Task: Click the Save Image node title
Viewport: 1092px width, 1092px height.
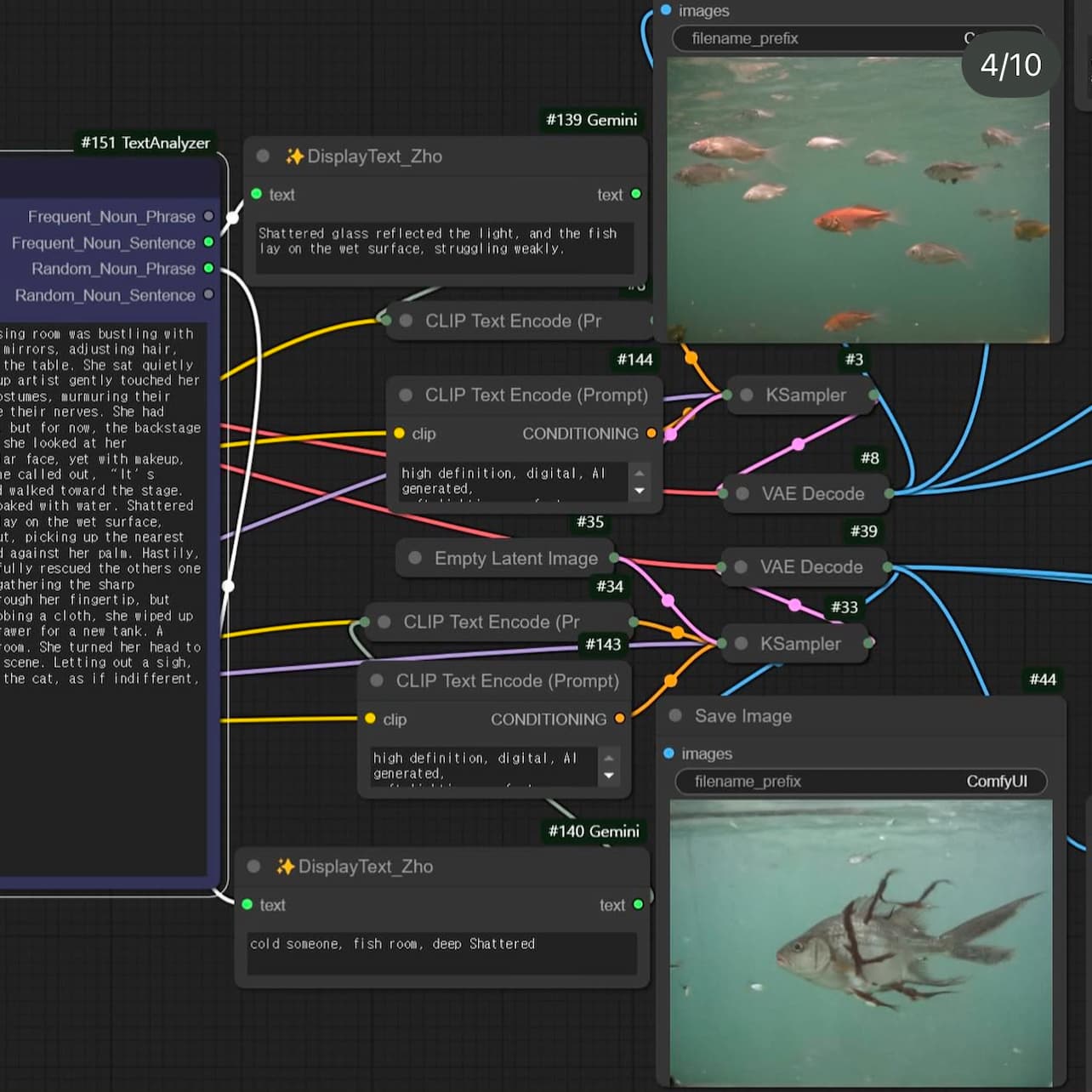Action: click(x=742, y=716)
